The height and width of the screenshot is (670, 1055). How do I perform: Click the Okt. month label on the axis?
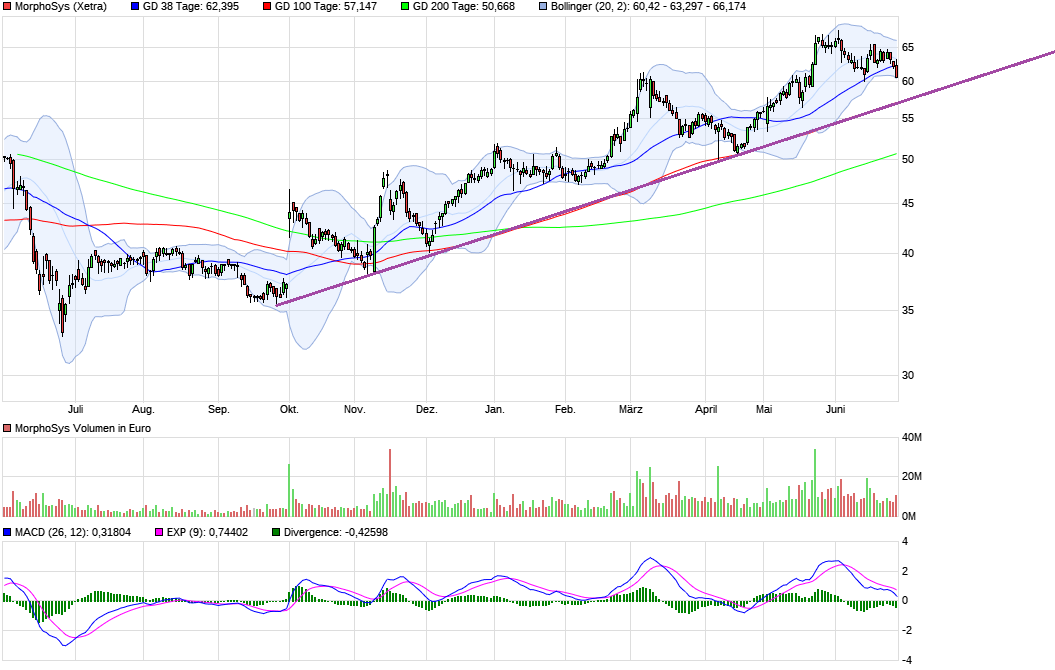tap(289, 409)
